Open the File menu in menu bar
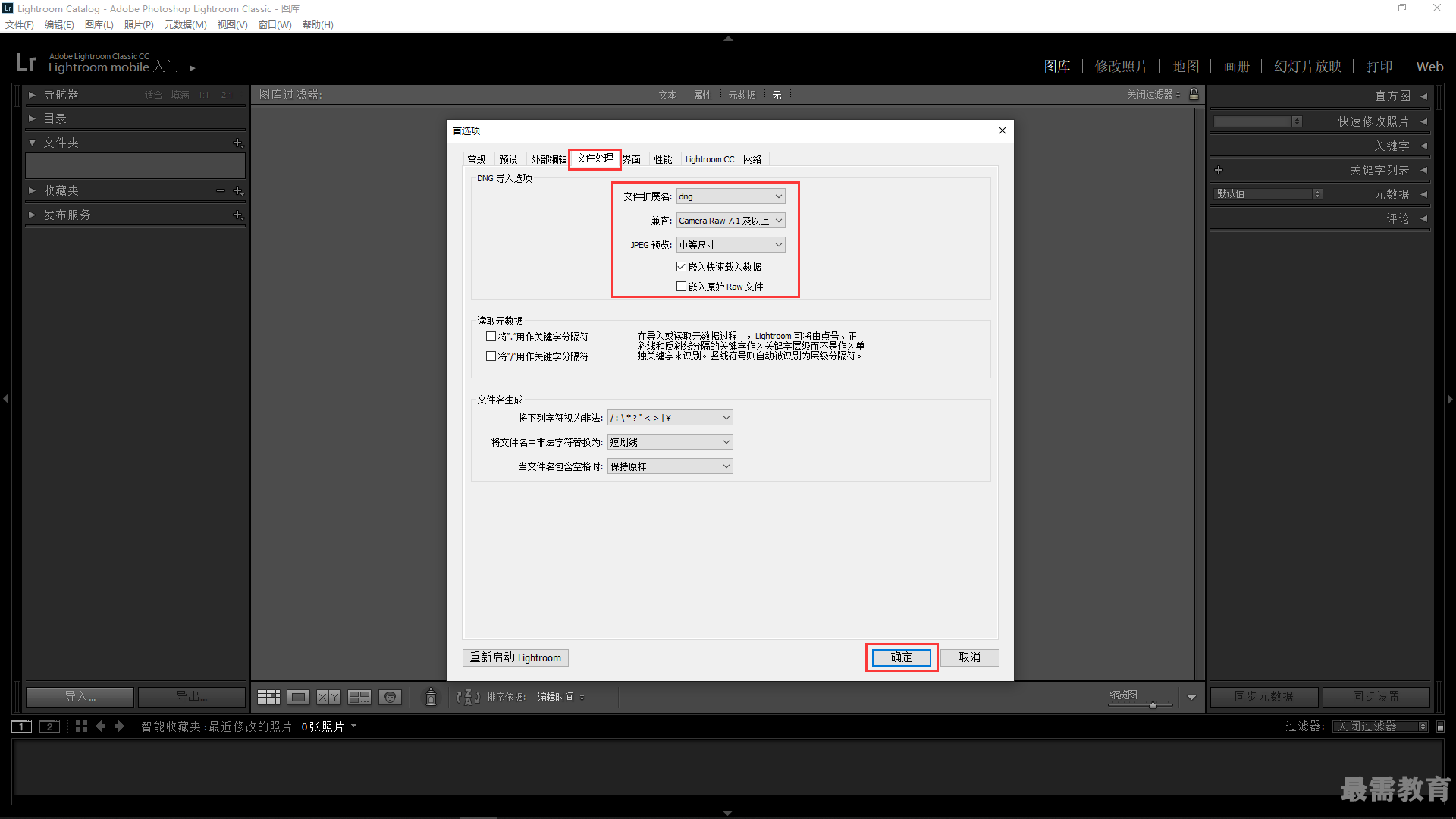This screenshot has width=1456, height=819. point(20,25)
